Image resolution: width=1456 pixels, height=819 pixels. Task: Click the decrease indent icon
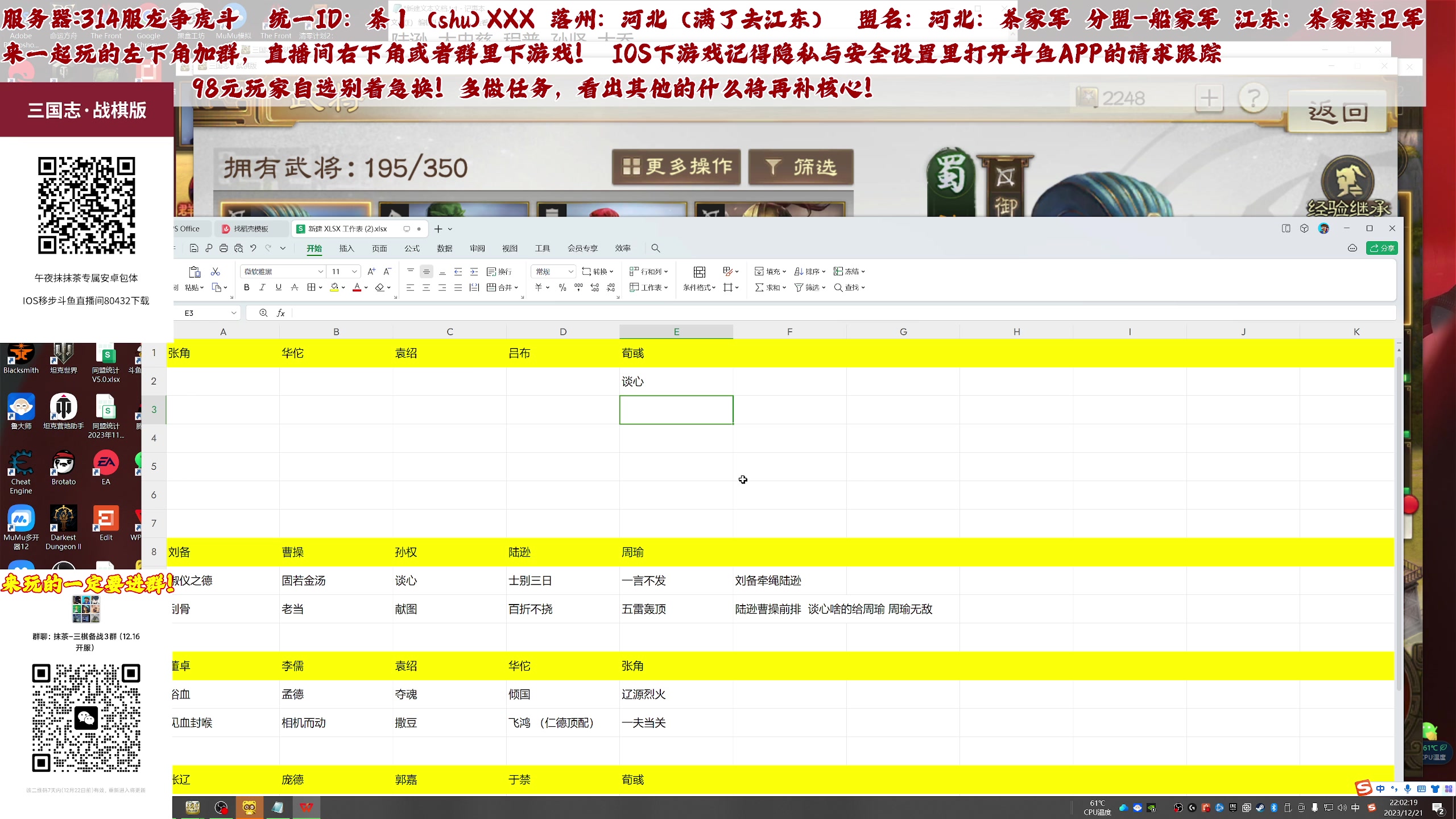458,271
